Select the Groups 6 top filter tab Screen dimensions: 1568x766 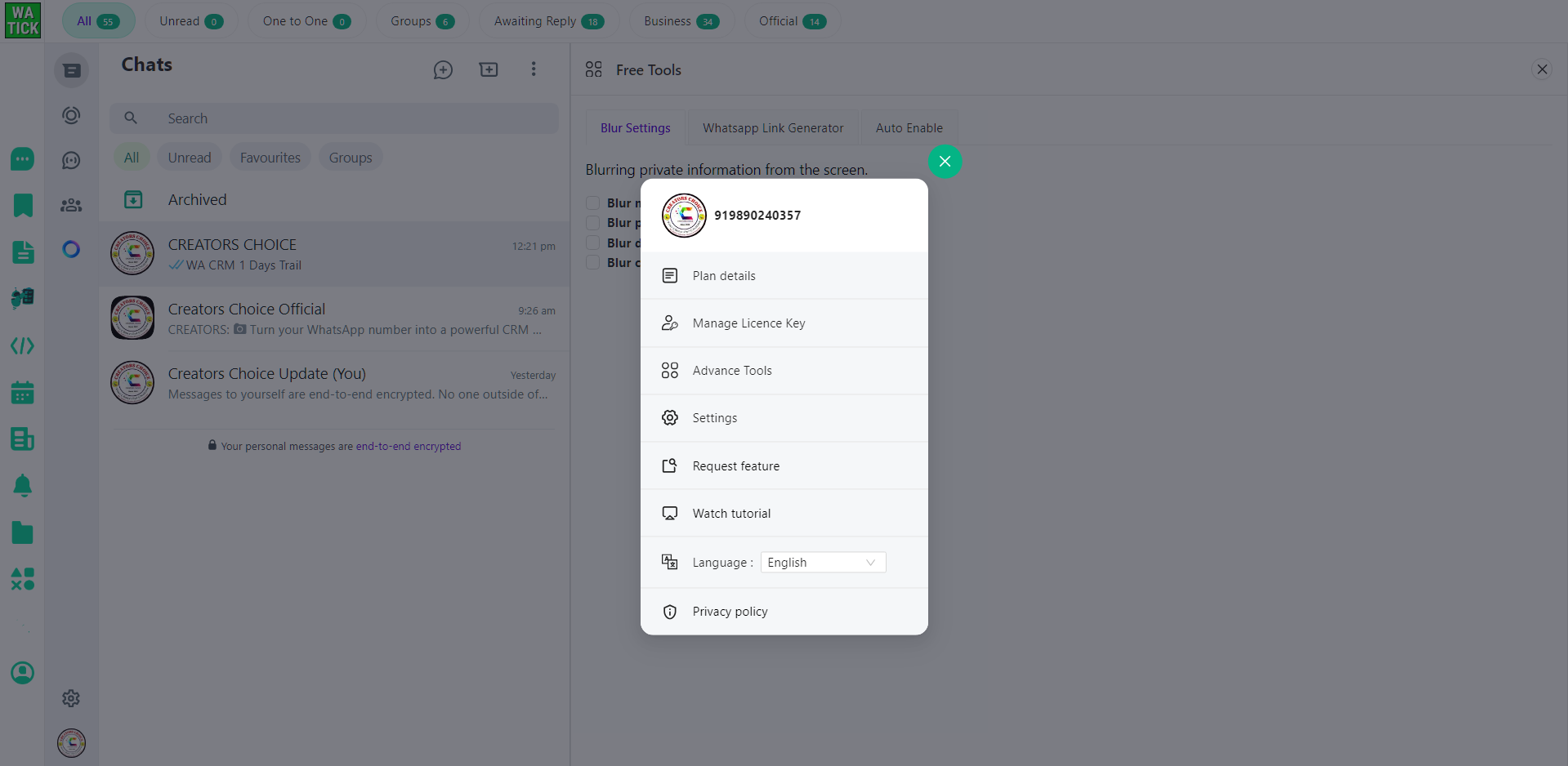point(422,21)
